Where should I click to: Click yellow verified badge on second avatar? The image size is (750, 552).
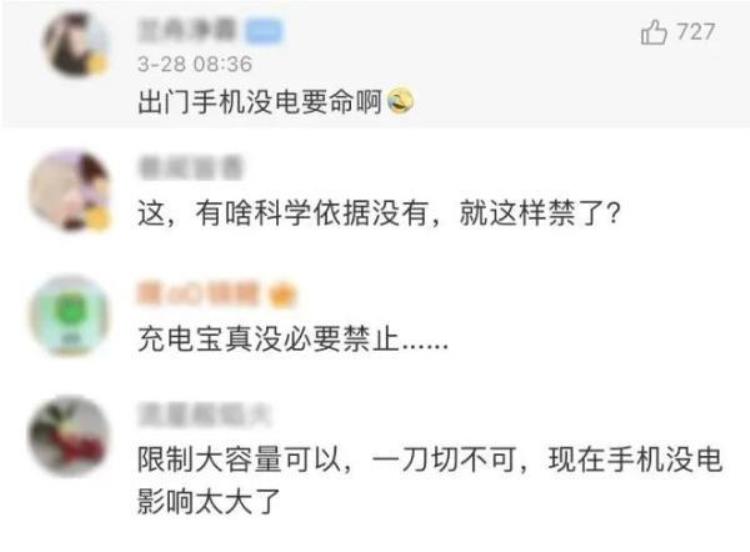point(98,219)
